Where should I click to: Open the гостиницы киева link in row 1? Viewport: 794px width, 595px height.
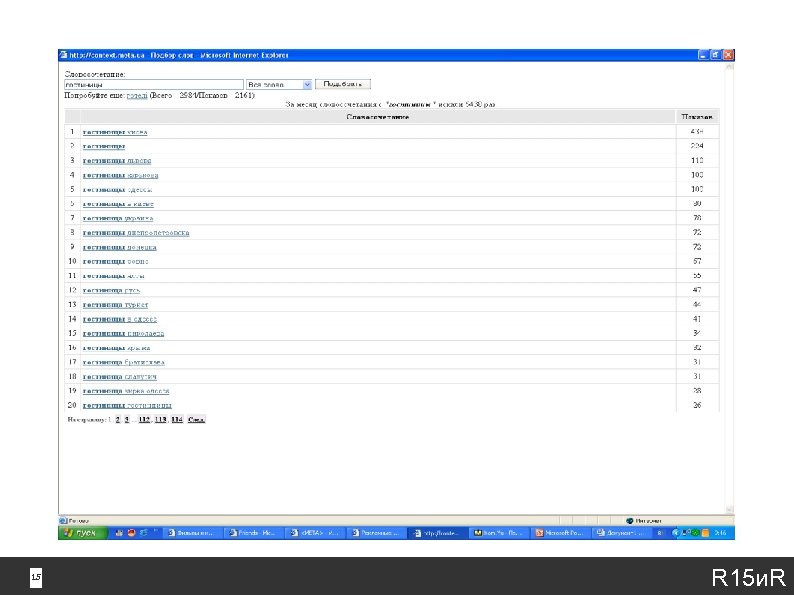coord(115,132)
